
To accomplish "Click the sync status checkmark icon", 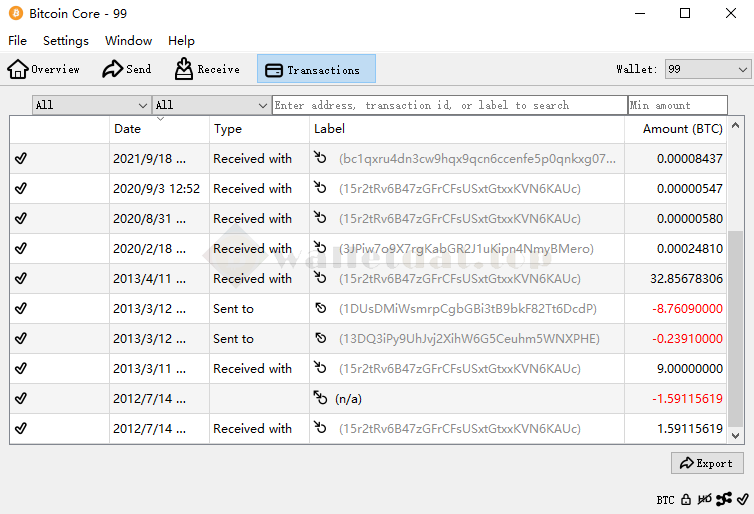I will [742, 499].
